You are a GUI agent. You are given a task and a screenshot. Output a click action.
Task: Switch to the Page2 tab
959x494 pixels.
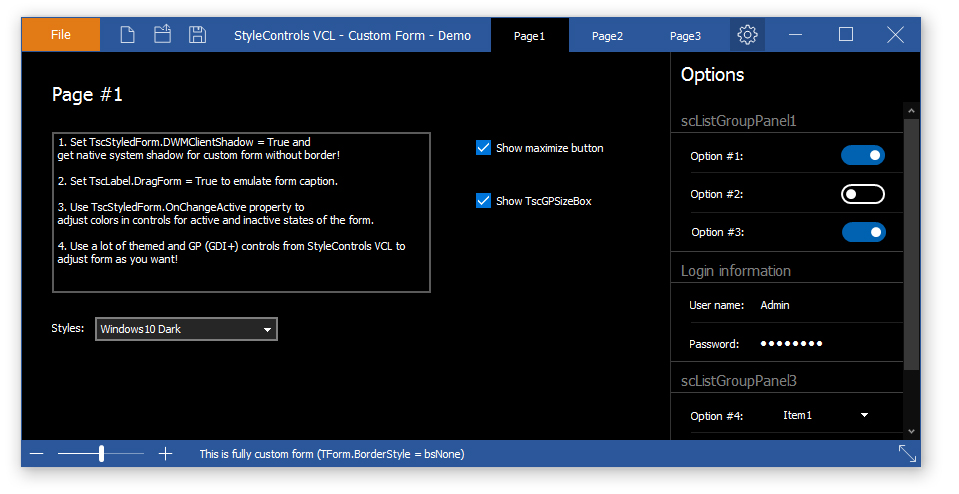coord(607,35)
